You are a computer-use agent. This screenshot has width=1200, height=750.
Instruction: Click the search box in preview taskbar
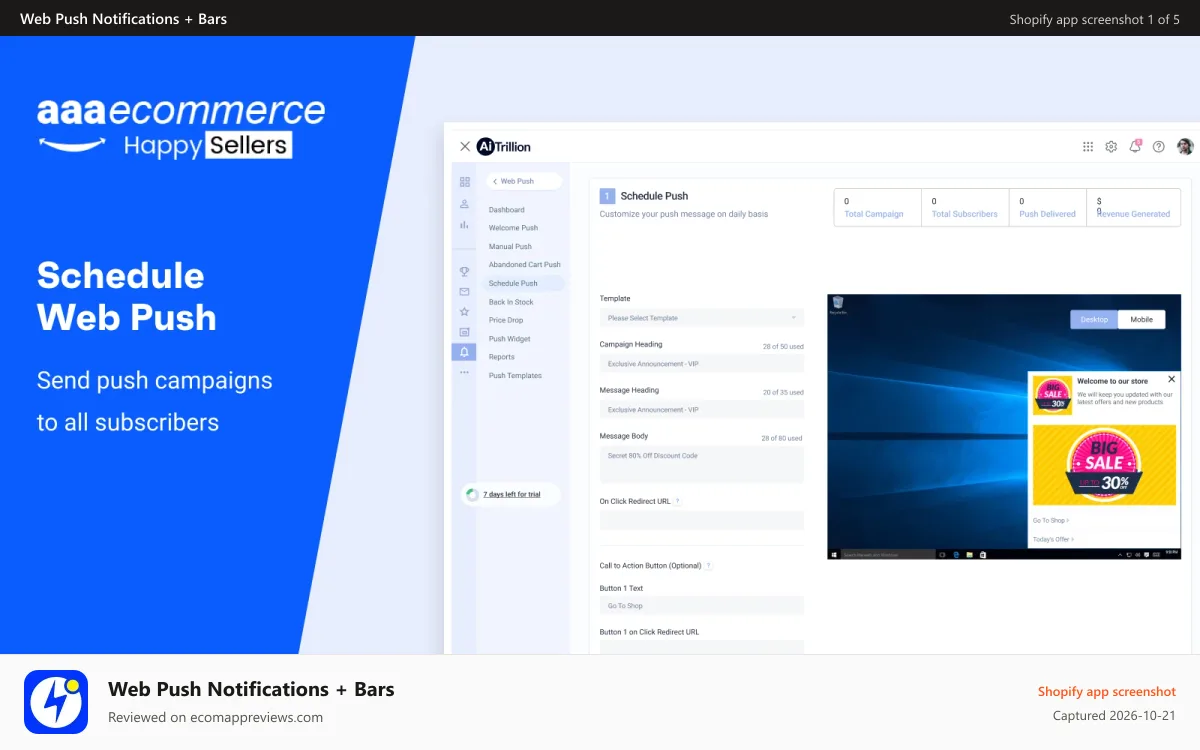(x=887, y=554)
